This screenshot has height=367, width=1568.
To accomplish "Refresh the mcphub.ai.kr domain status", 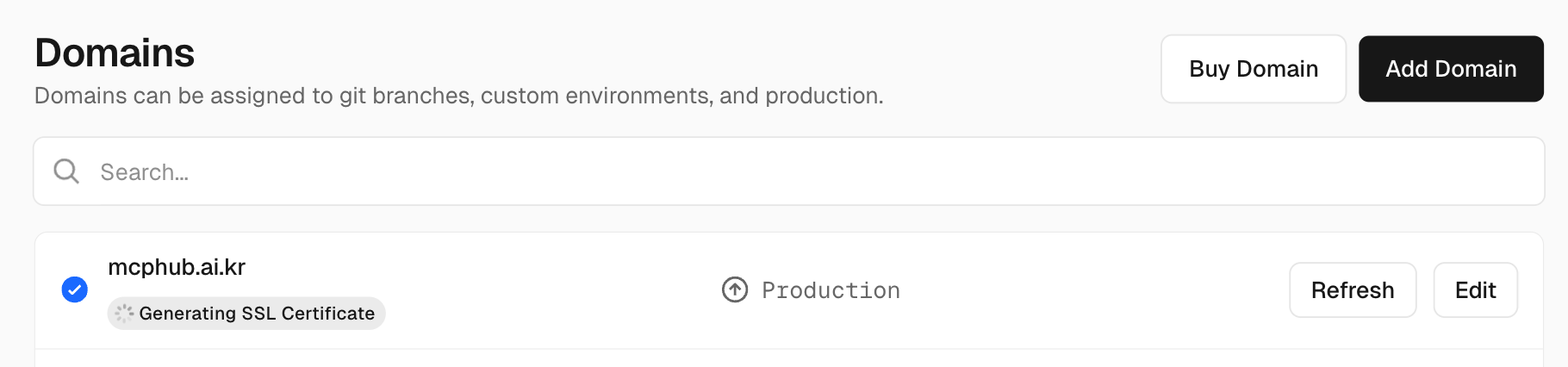I will coord(1352,290).
